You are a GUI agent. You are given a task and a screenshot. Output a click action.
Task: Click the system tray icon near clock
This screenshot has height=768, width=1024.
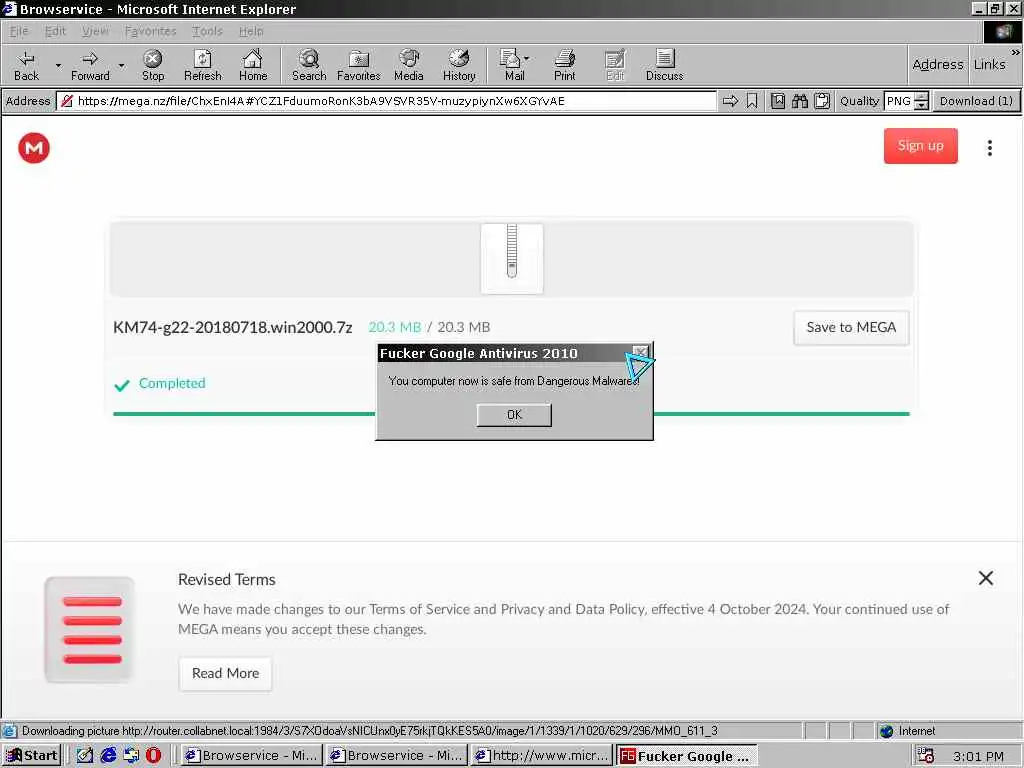[925, 756]
